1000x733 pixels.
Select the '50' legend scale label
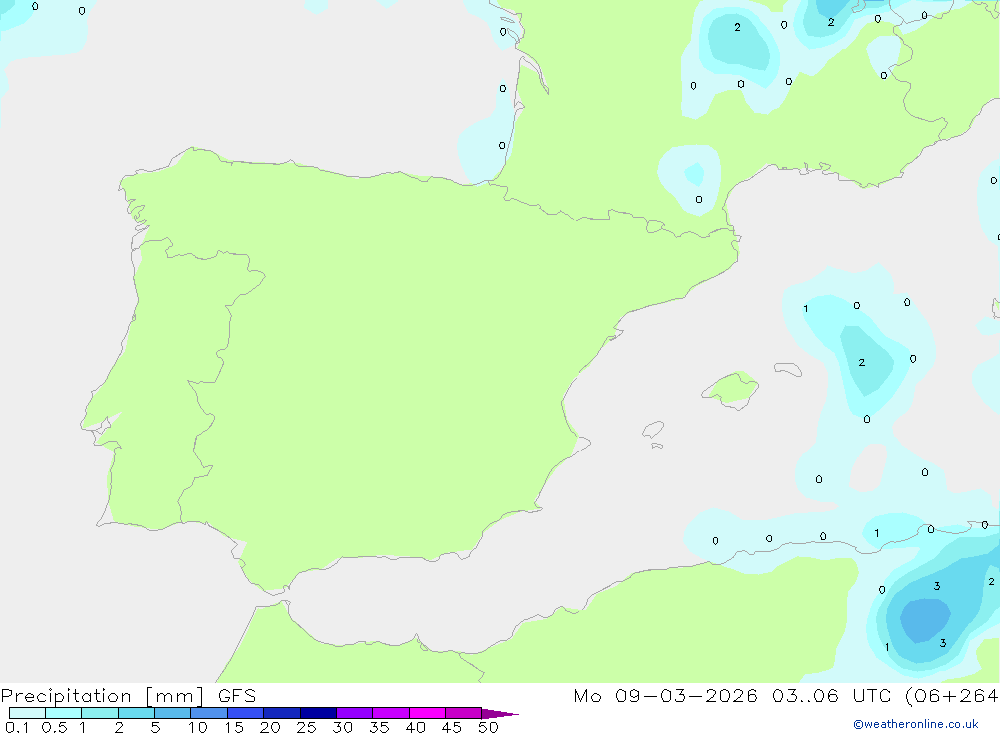pos(488,727)
